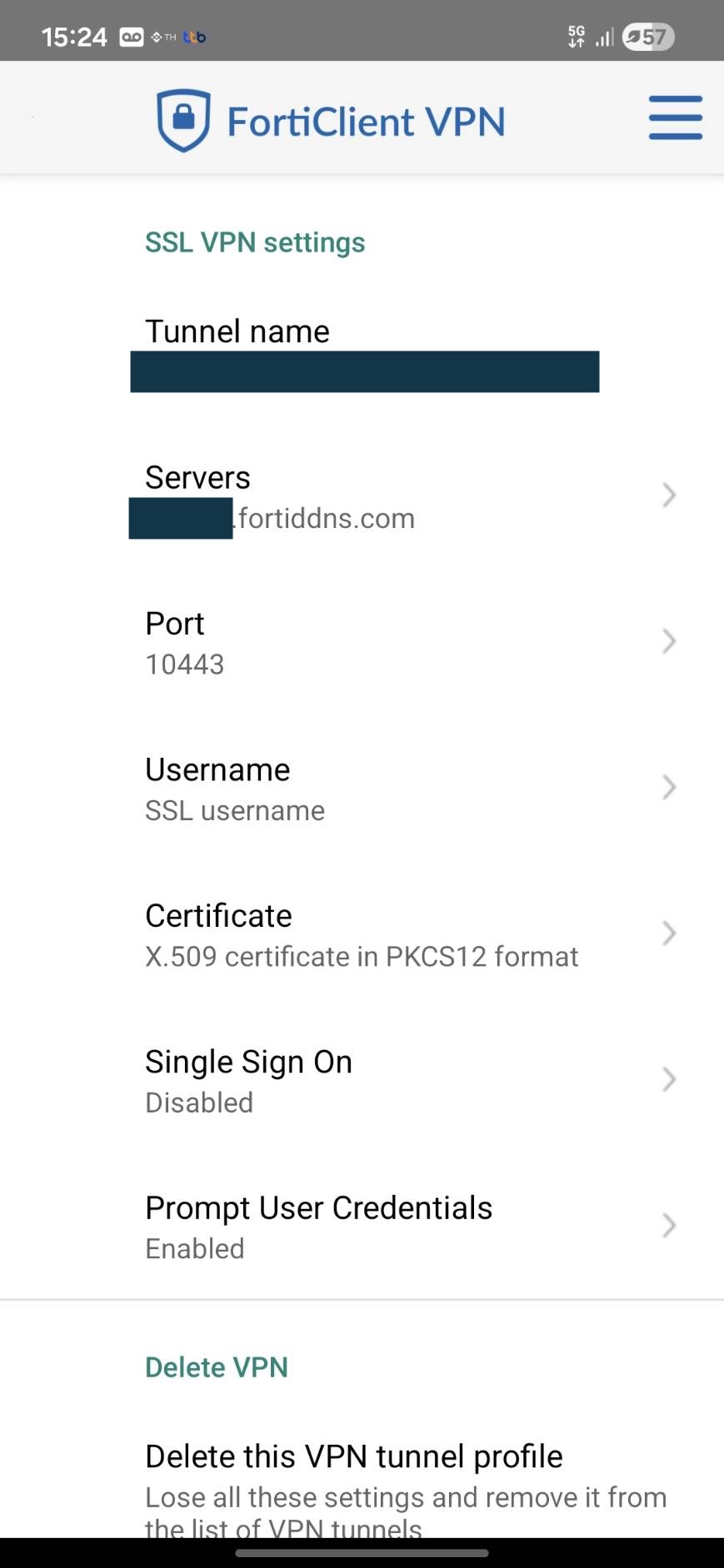Open the Username chevron arrow
The height and width of the screenshot is (1568, 724).
tap(668, 787)
